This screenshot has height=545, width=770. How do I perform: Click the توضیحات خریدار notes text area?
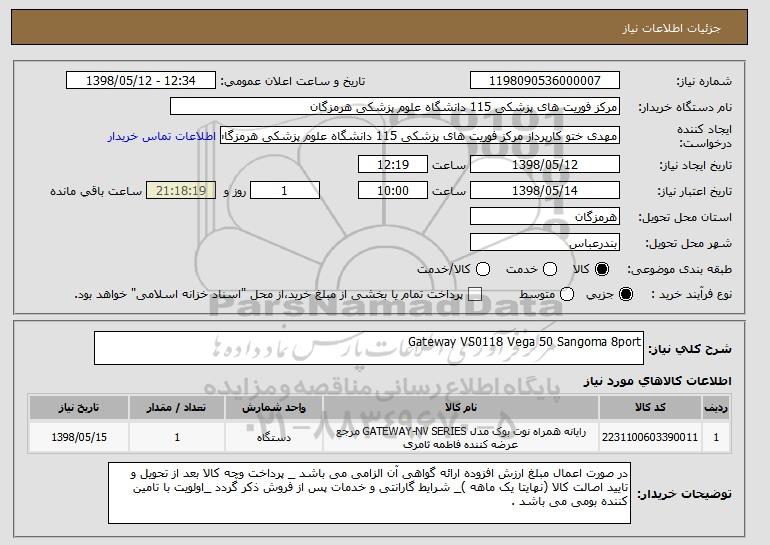point(369,493)
